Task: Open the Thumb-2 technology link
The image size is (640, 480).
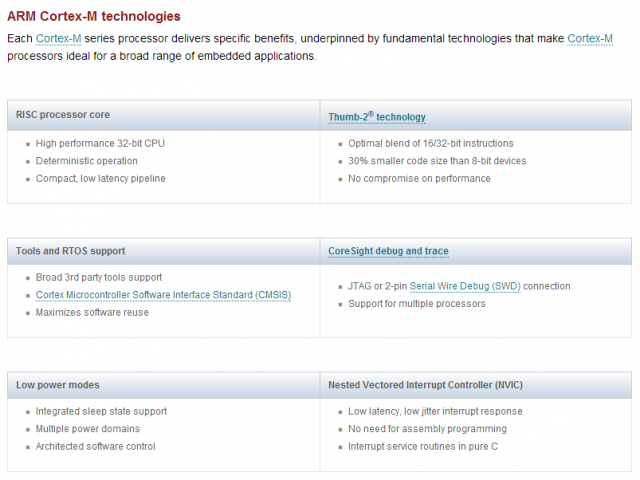Action: [x=377, y=117]
